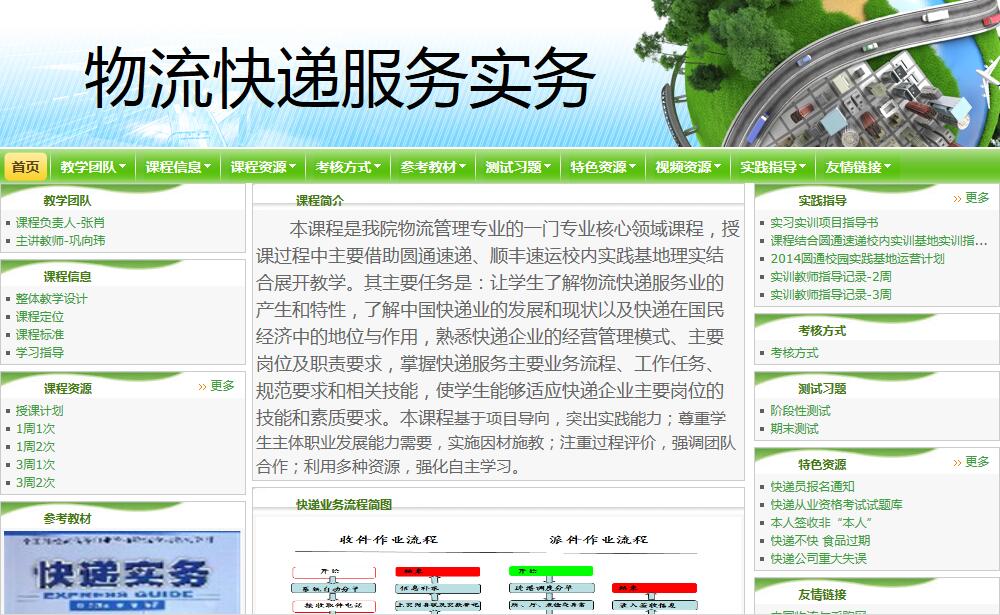This screenshot has height=615, width=1000.
Task: Open 2014圆通校园实践基地运营计划 link
Action: tap(857, 258)
